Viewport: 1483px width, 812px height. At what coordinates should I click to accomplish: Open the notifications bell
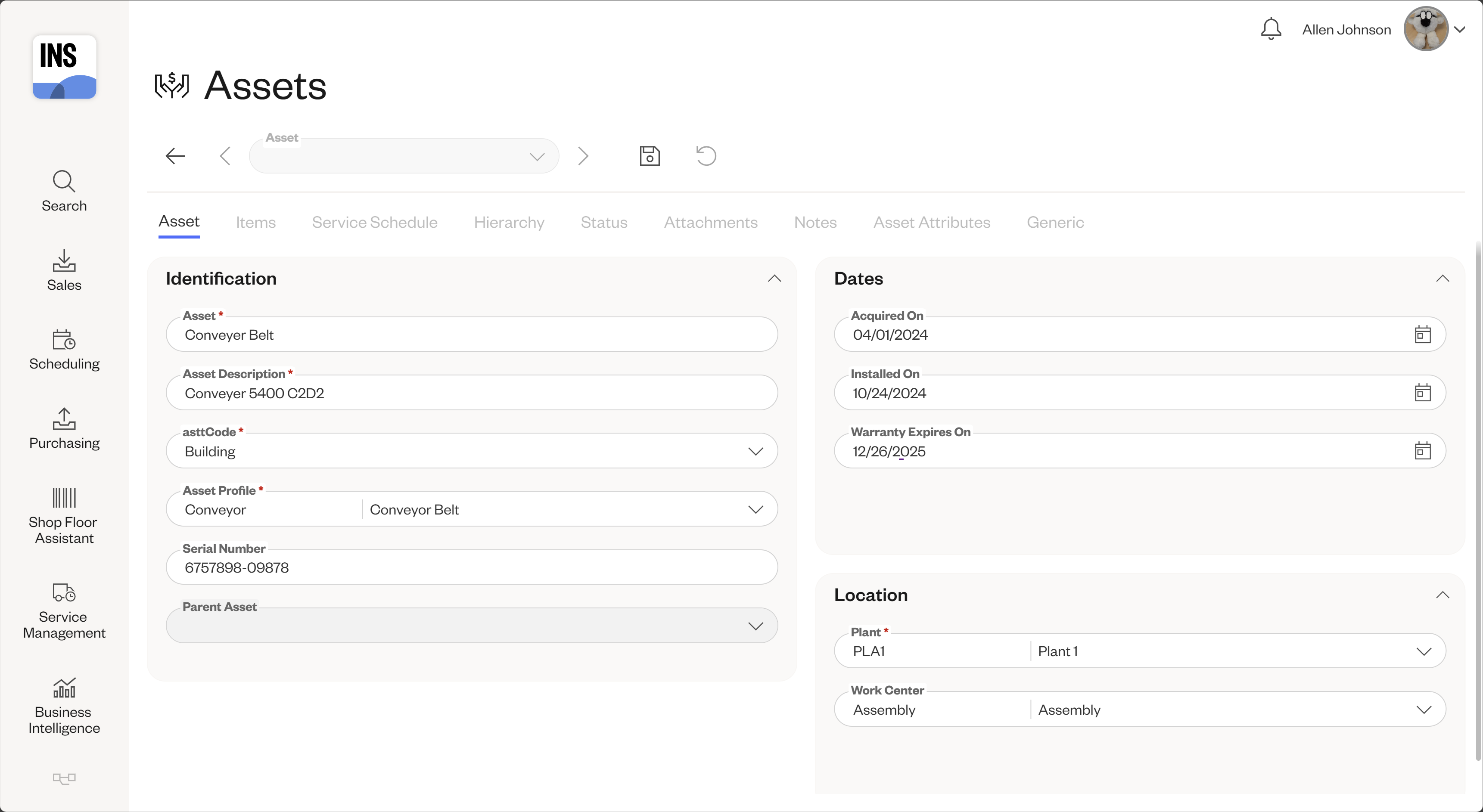click(x=1271, y=28)
